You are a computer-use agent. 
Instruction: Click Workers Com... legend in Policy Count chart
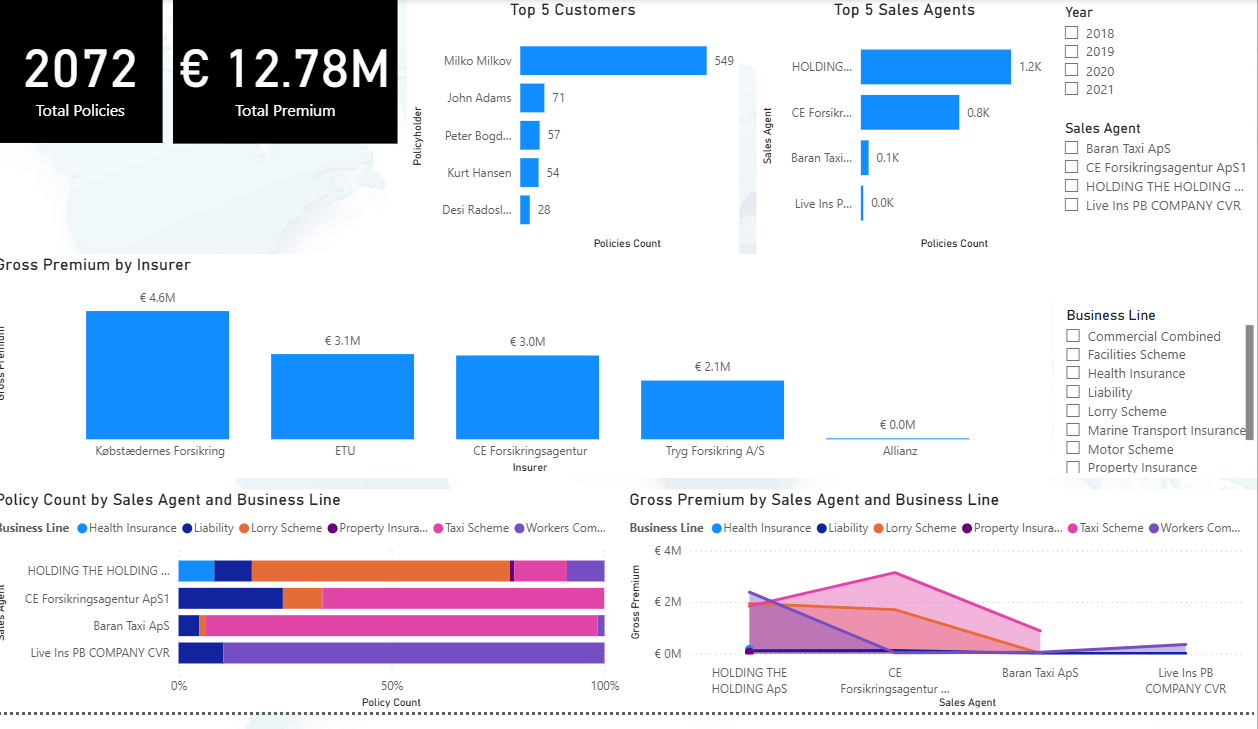coord(560,528)
